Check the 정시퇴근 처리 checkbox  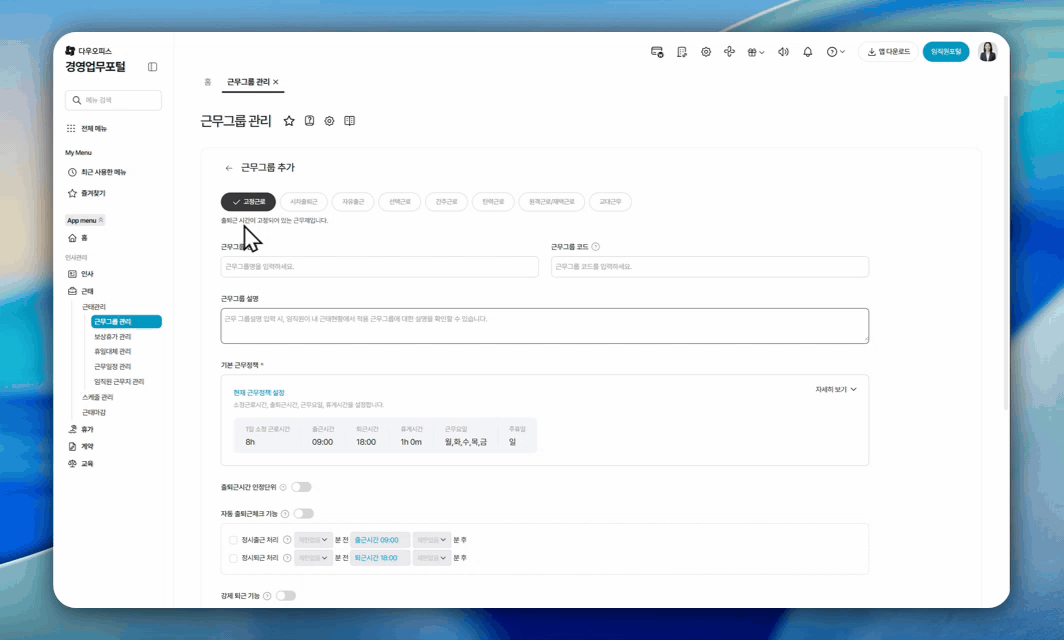[233, 558]
